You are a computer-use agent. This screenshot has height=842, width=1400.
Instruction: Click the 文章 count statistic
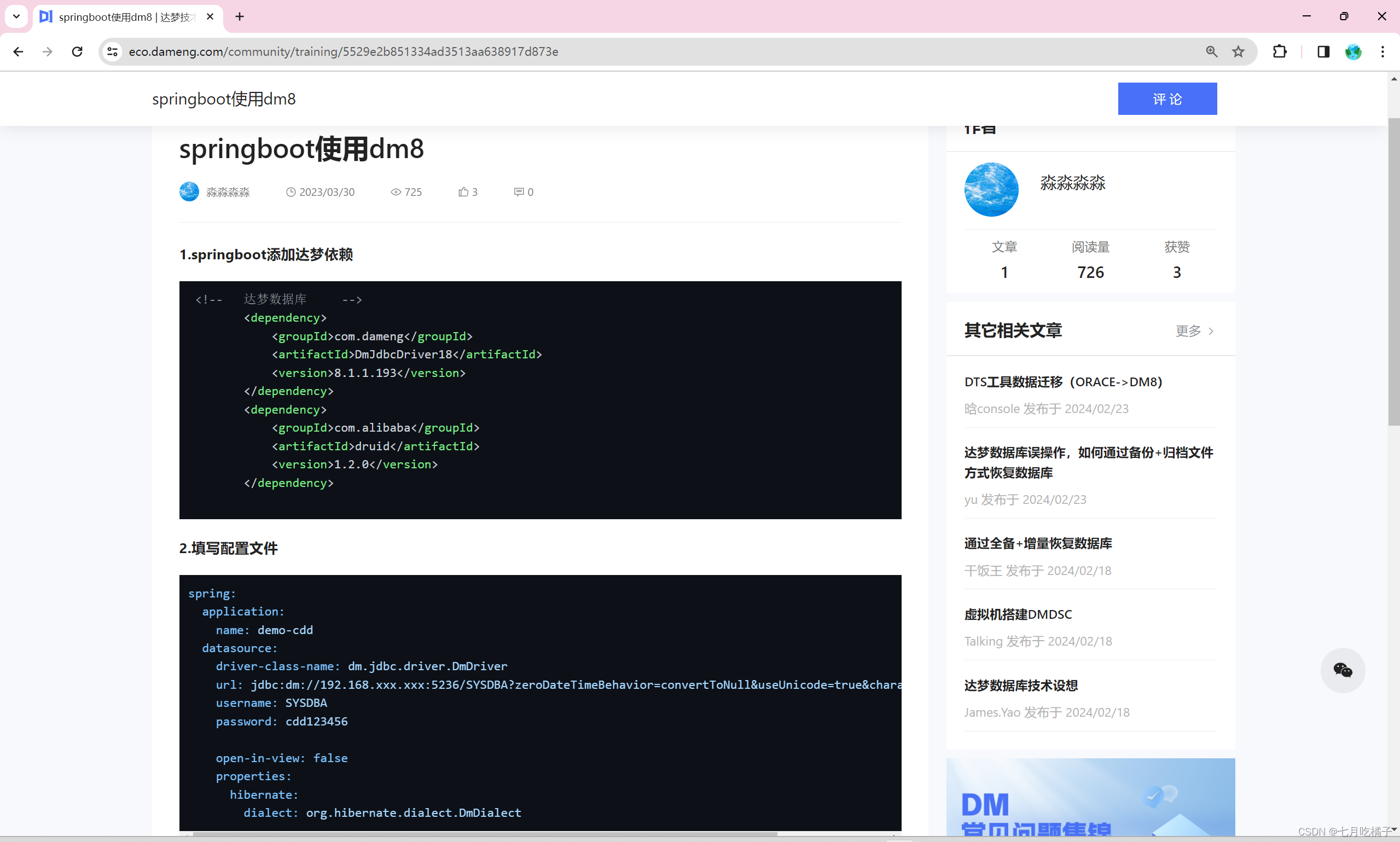click(x=1004, y=260)
